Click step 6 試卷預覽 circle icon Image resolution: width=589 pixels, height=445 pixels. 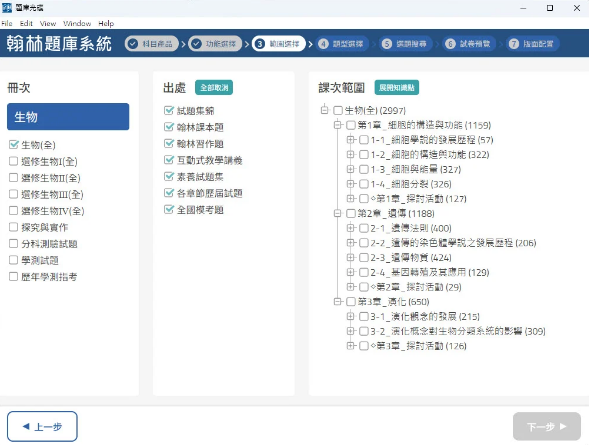tap(450, 44)
